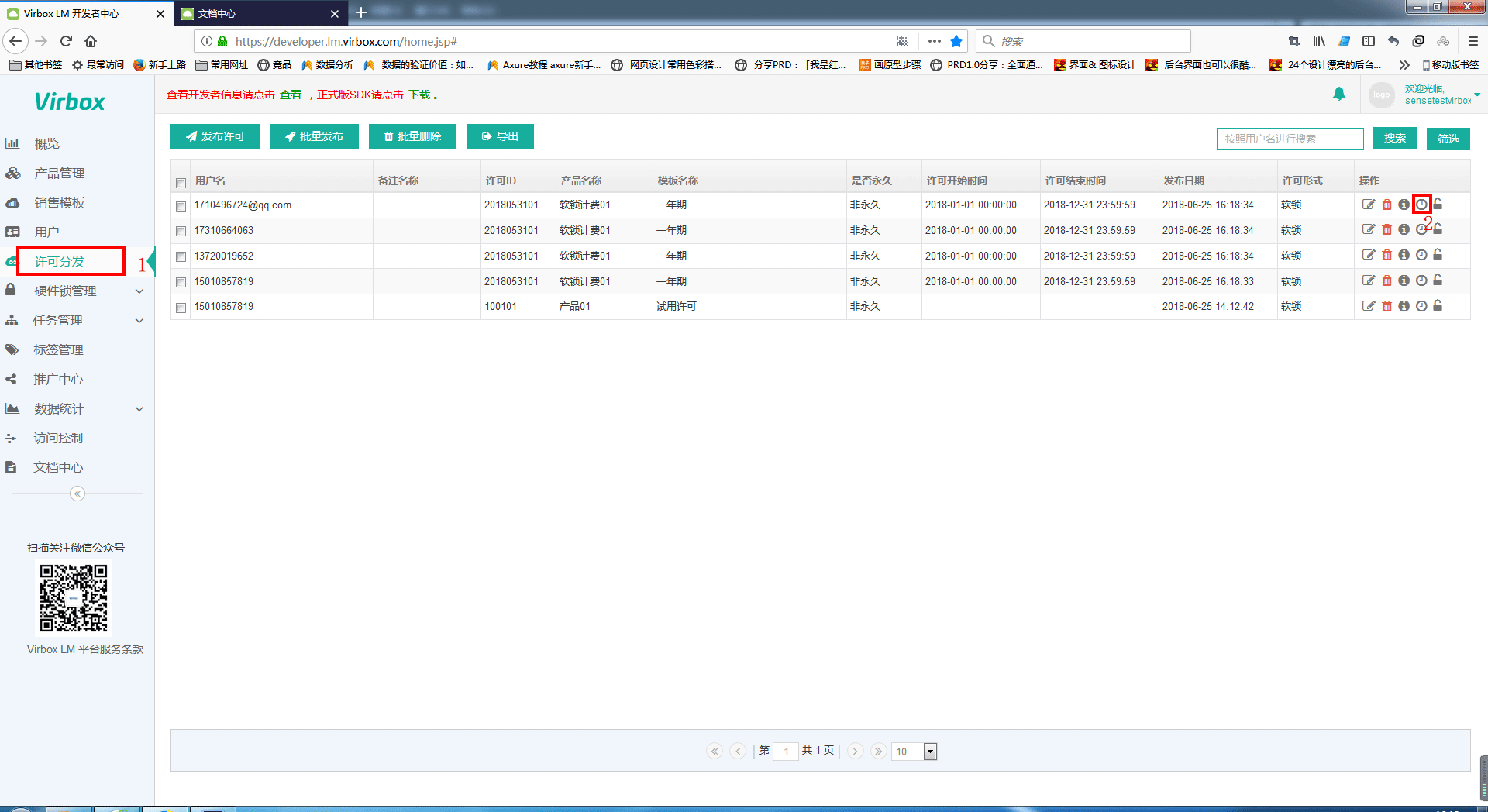Open 产品管理 in sidebar
Image resolution: width=1488 pixels, height=812 pixels.
tap(59, 173)
